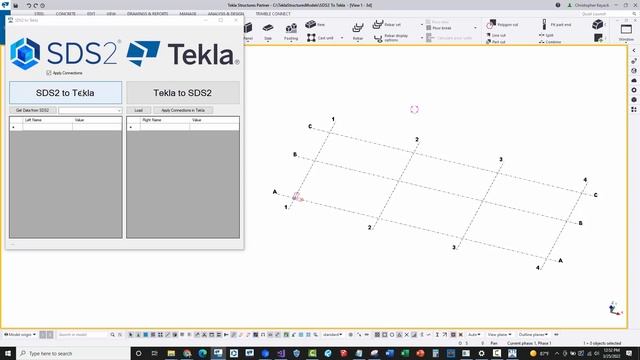640x360 pixels.
Task: Expand the Pour break dropdown arrow
Action: [x=475, y=28]
